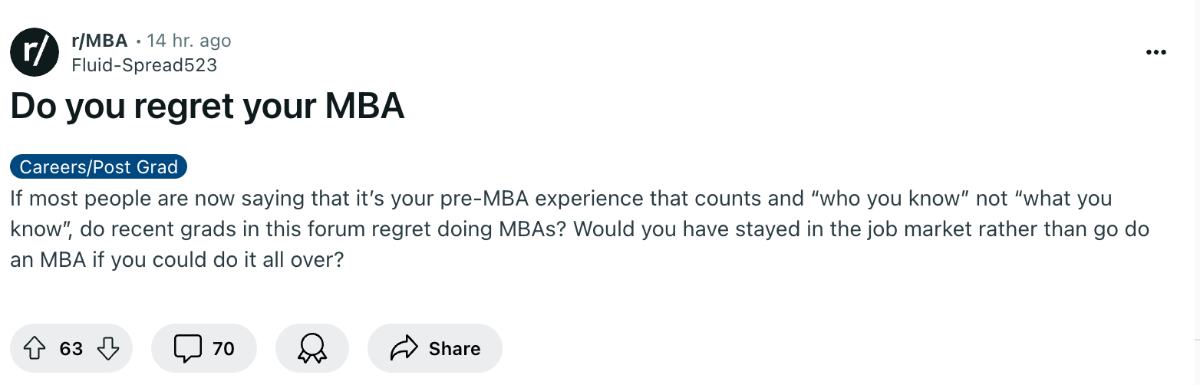Visit the Fluid-Spread523 user profile
1200x385 pixels.
[x=144, y=65]
